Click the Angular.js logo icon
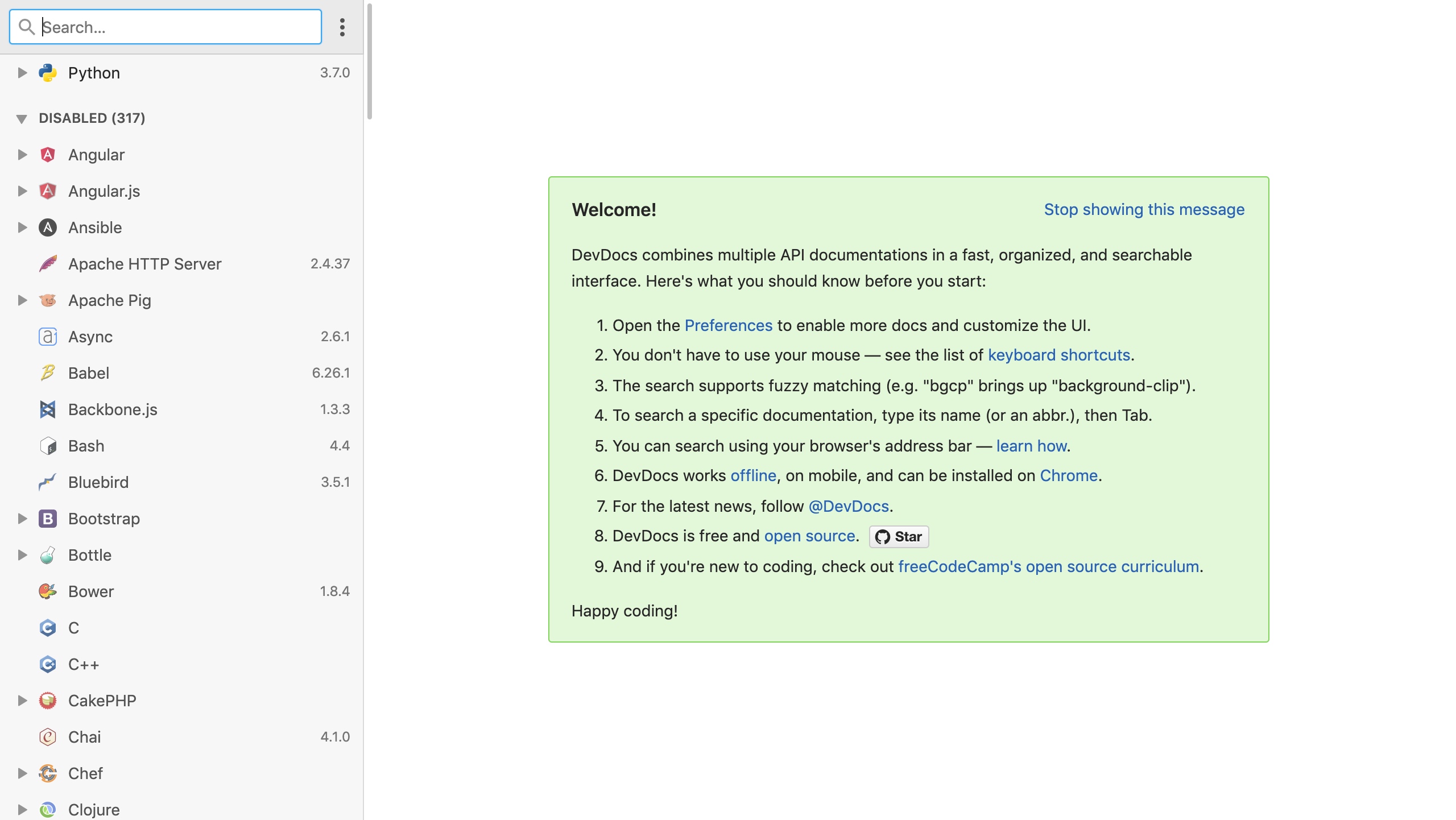 tap(48, 191)
